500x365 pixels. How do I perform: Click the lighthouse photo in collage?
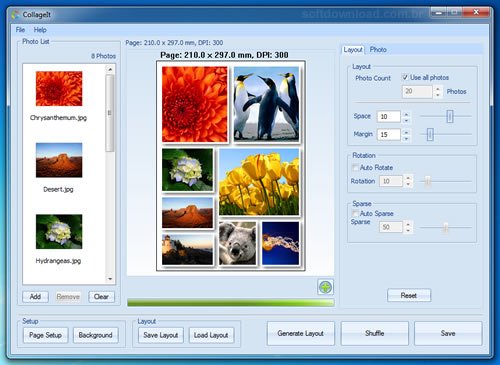point(187,249)
